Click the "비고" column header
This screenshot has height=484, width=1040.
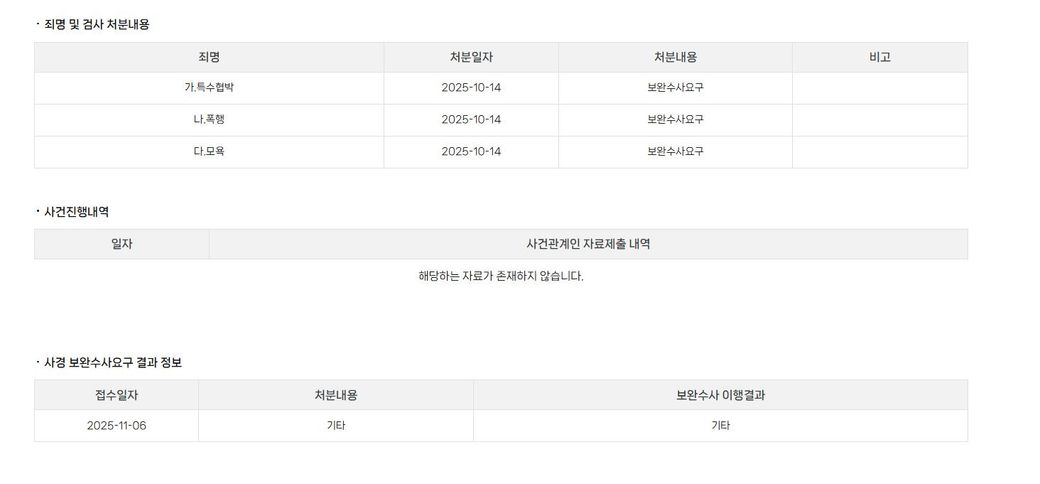click(879, 57)
